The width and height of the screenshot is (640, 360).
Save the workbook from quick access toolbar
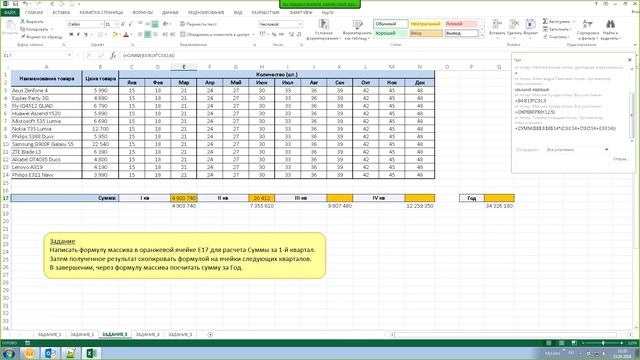coord(16,4)
